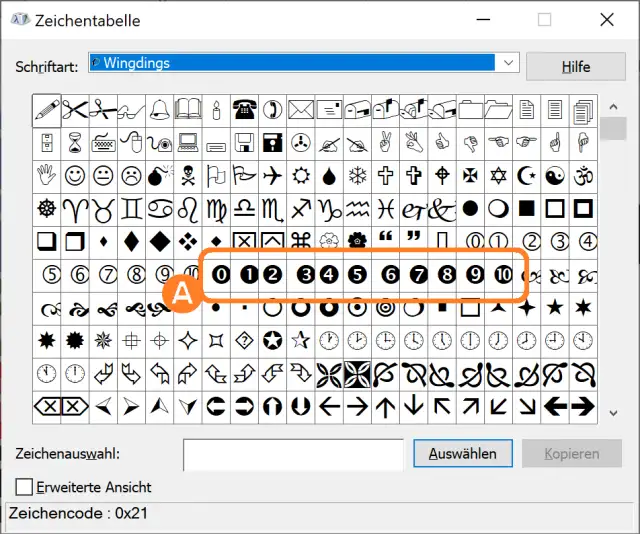Minimize the Zeichentabelle window
The width and height of the screenshot is (640, 534).
point(483,20)
